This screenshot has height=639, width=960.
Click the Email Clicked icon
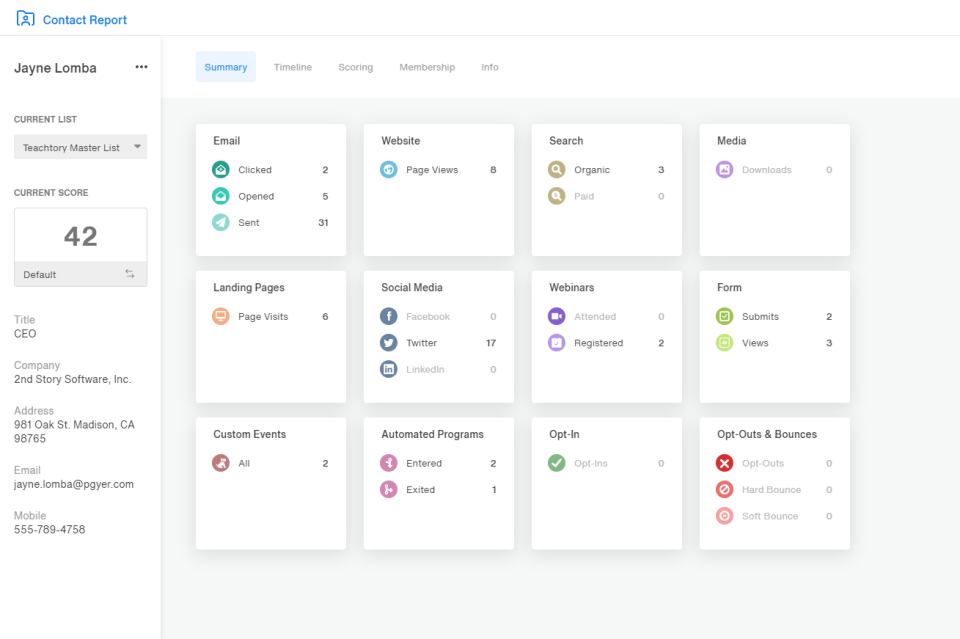point(220,170)
